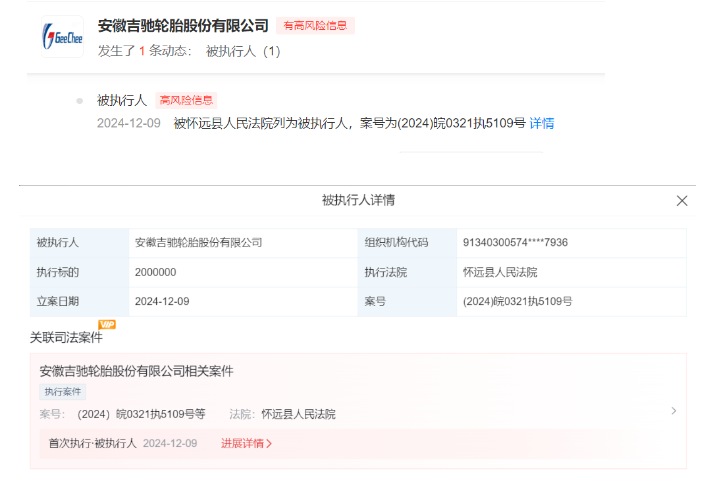
Task: Click the timeline bullet beside 被执行人
Action: click(79, 100)
